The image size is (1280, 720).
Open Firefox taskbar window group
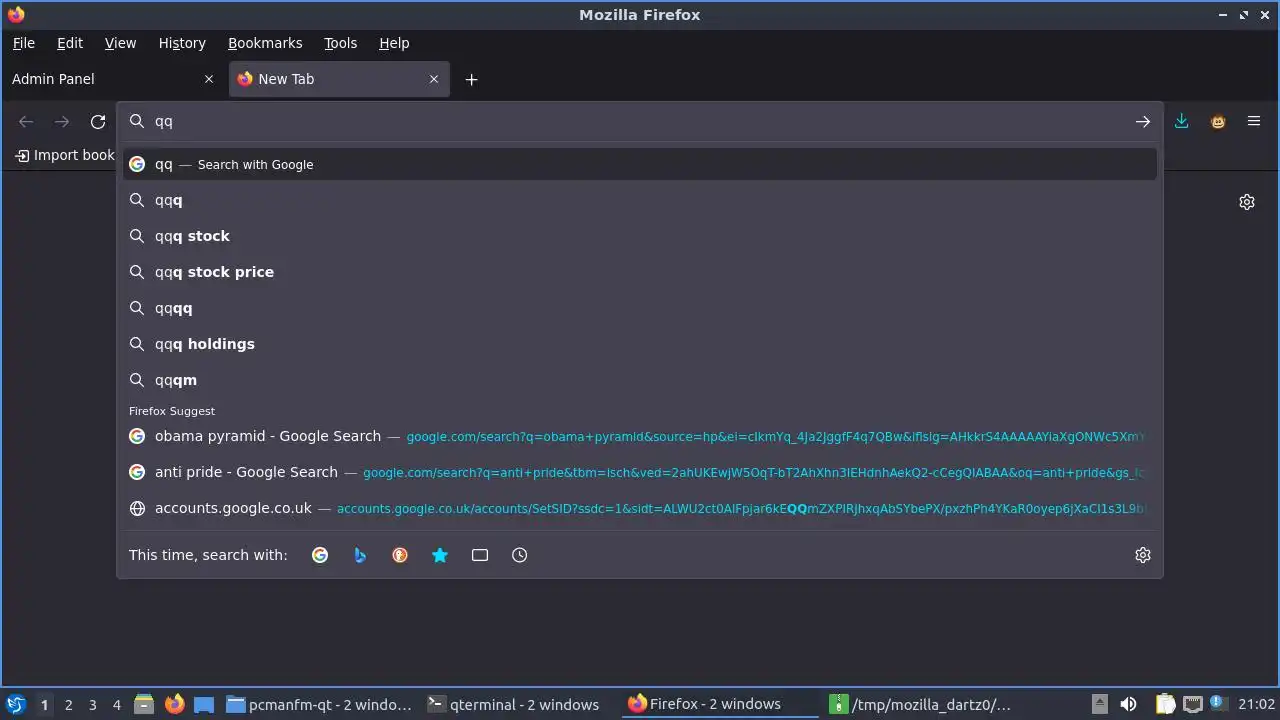click(x=719, y=704)
